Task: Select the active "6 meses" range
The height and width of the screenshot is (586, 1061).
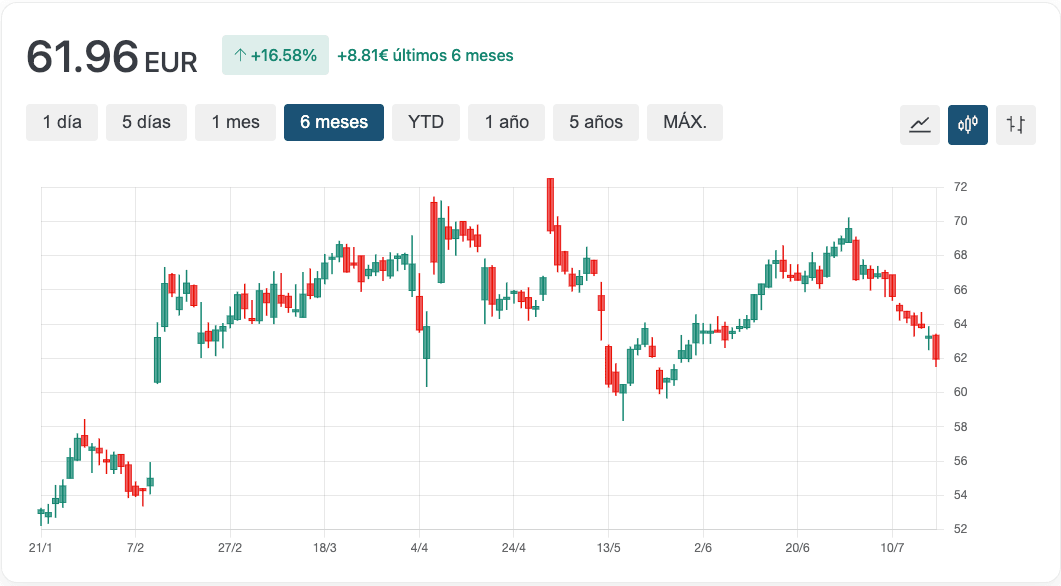Action: 333,122
